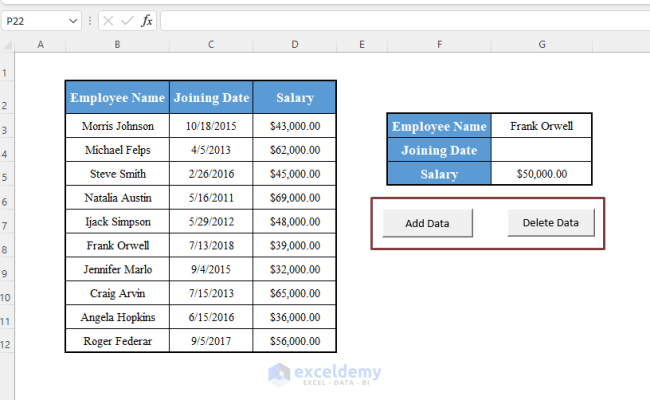Click the Employee Name label in column F
Image resolution: width=650 pixels, height=400 pixels.
[439, 126]
